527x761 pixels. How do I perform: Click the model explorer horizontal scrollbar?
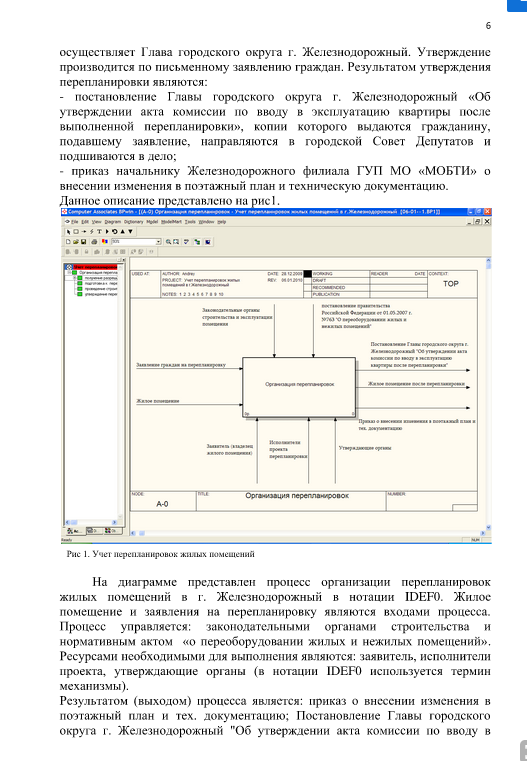[91, 522]
